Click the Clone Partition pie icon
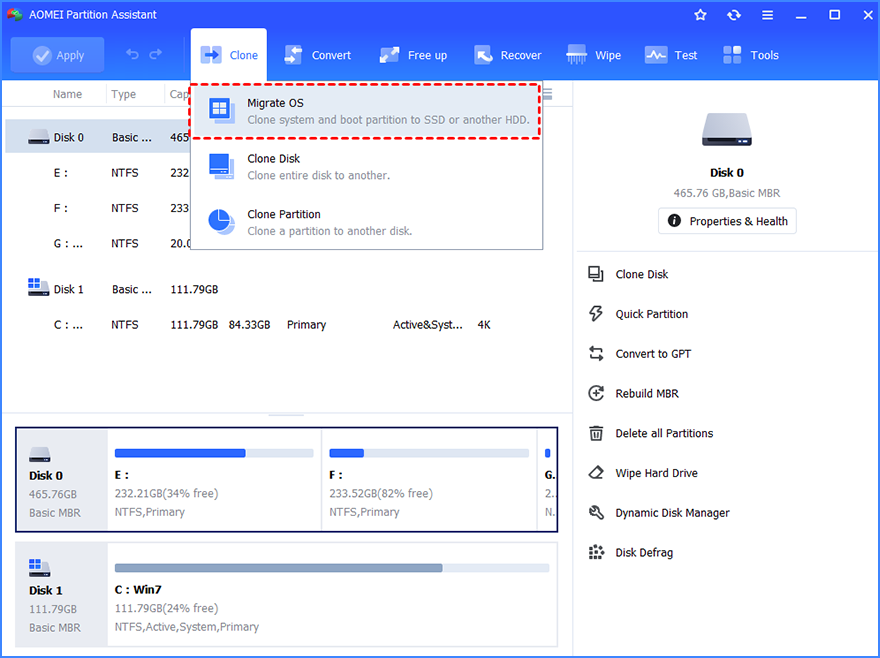This screenshot has height=658, width=880. [x=221, y=222]
